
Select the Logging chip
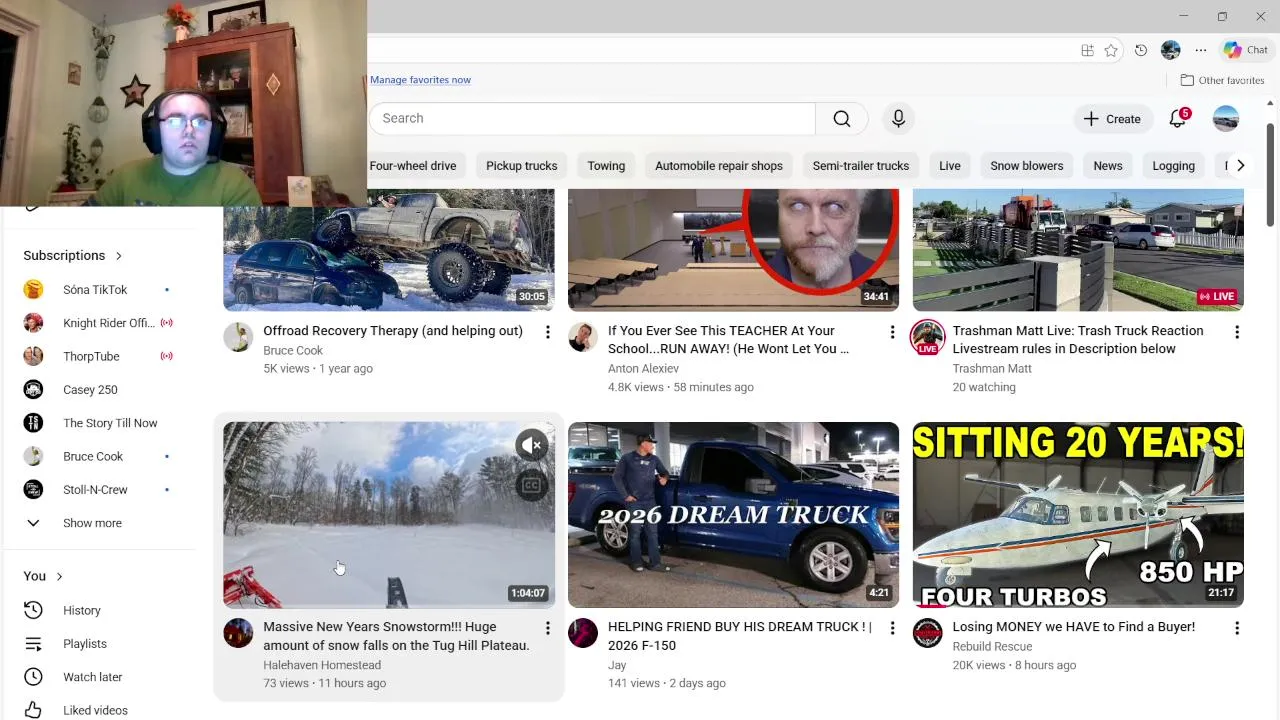pos(1174,166)
